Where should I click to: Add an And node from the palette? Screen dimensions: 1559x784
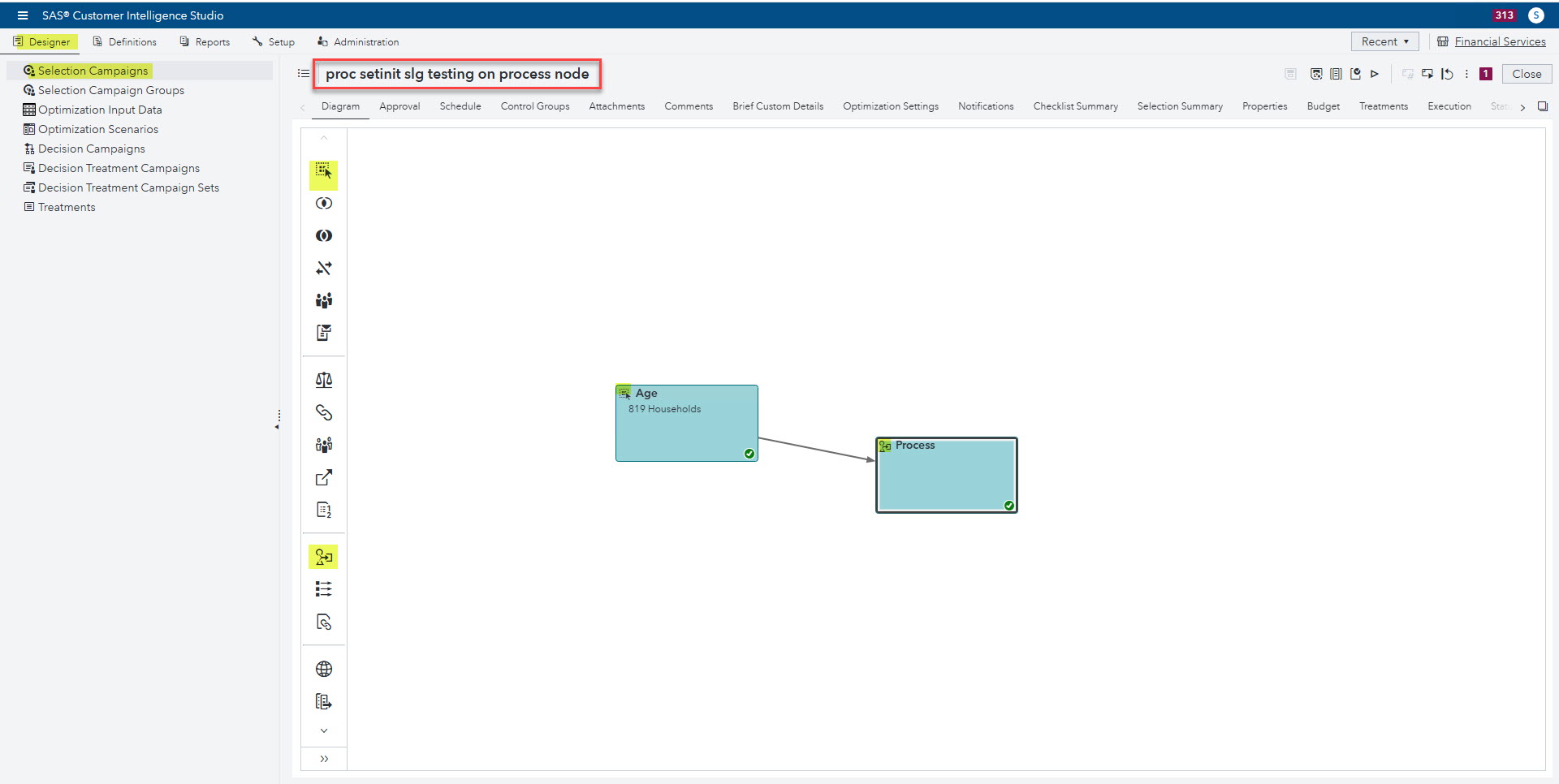tap(323, 203)
